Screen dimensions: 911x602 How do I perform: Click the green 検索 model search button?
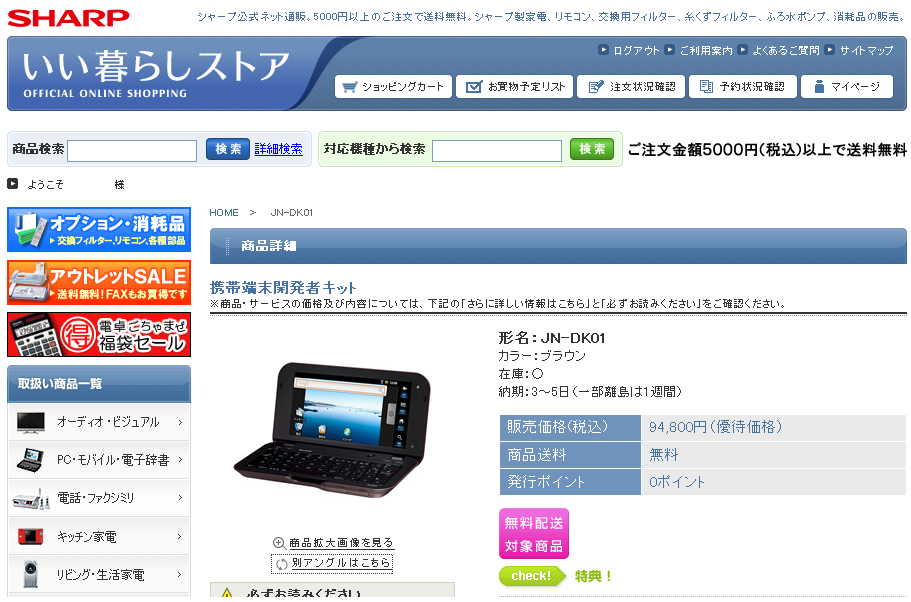(x=592, y=149)
